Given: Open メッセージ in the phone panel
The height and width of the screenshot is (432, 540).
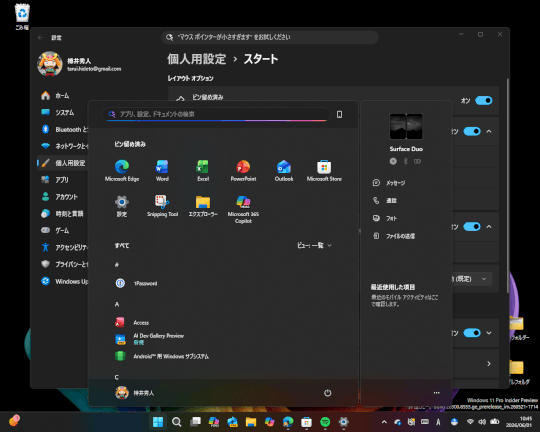Looking at the screenshot, I should [x=389, y=183].
